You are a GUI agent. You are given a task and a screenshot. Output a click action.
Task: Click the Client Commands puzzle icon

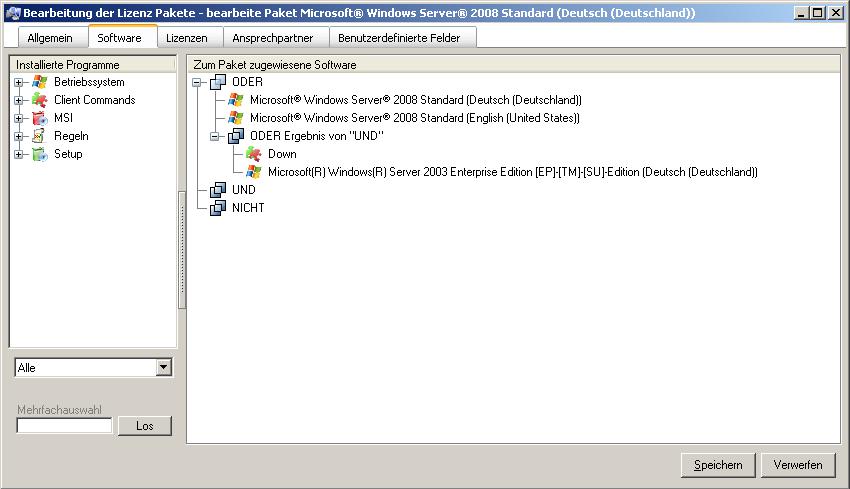point(40,100)
